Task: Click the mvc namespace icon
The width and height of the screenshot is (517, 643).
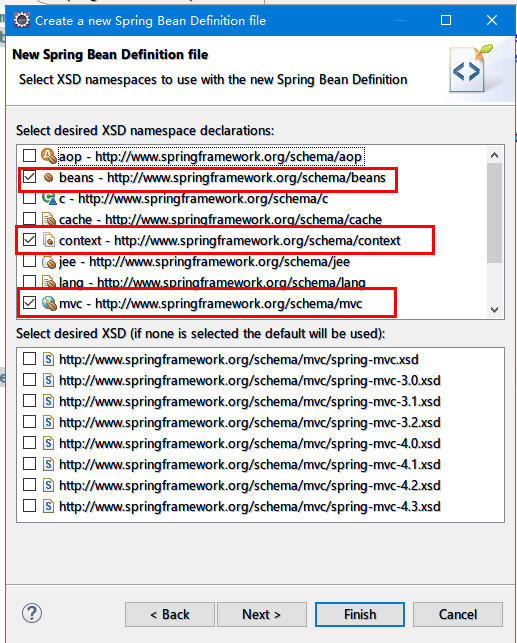Action: point(48,303)
